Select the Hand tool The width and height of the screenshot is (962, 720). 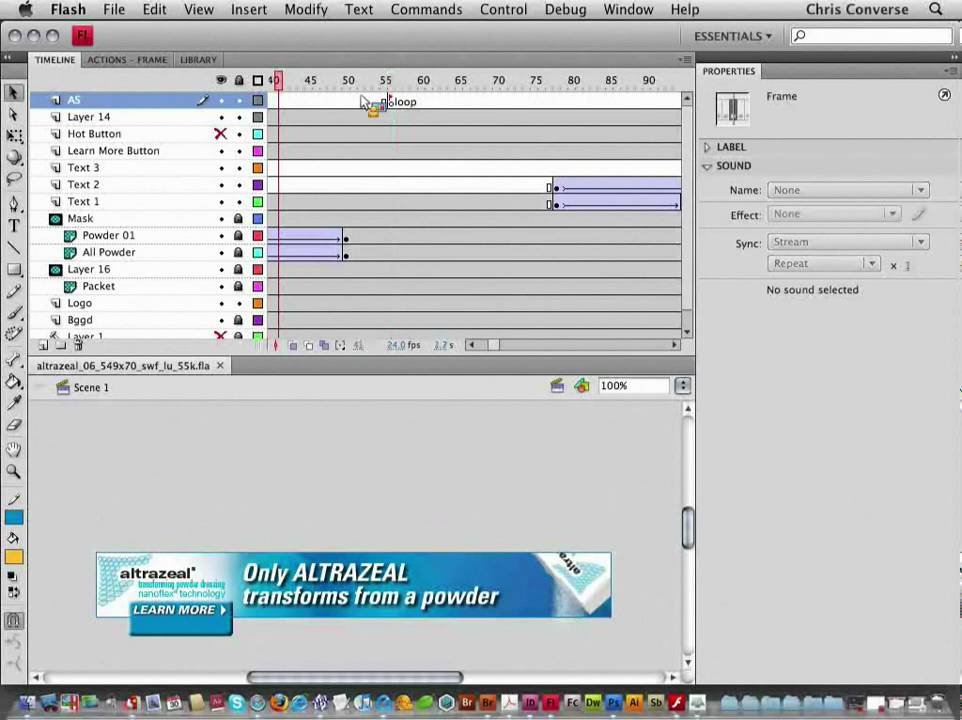pos(13,450)
